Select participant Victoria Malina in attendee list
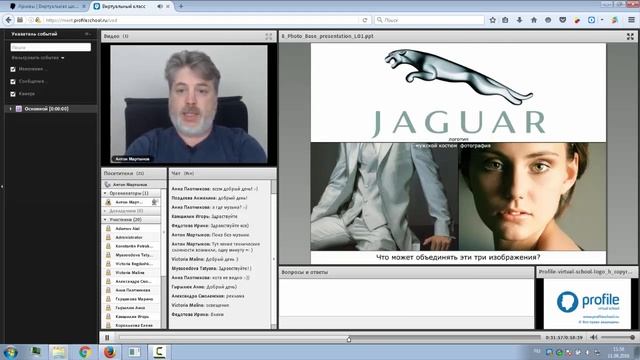Image resolution: width=640 pixels, height=360 pixels. point(131,272)
